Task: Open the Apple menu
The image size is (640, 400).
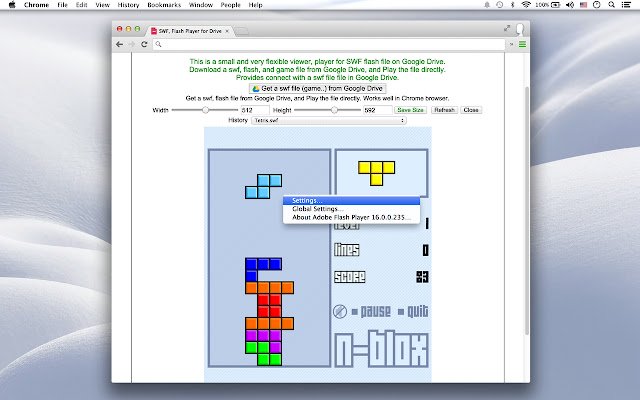Action: [x=12, y=5]
